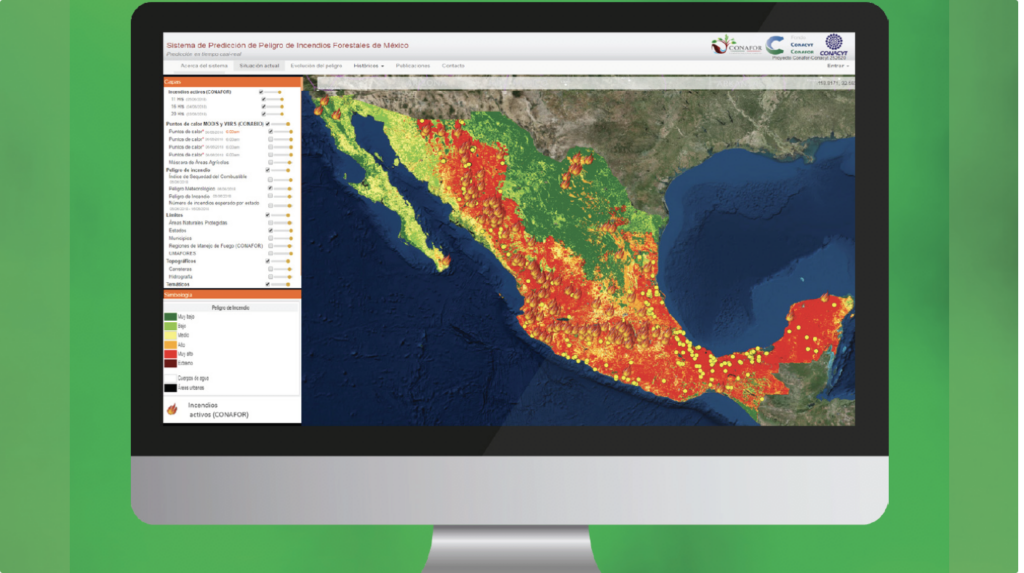Collapse the Capas panel header
Viewport: 1024px width, 573px height.
pos(232,81)
